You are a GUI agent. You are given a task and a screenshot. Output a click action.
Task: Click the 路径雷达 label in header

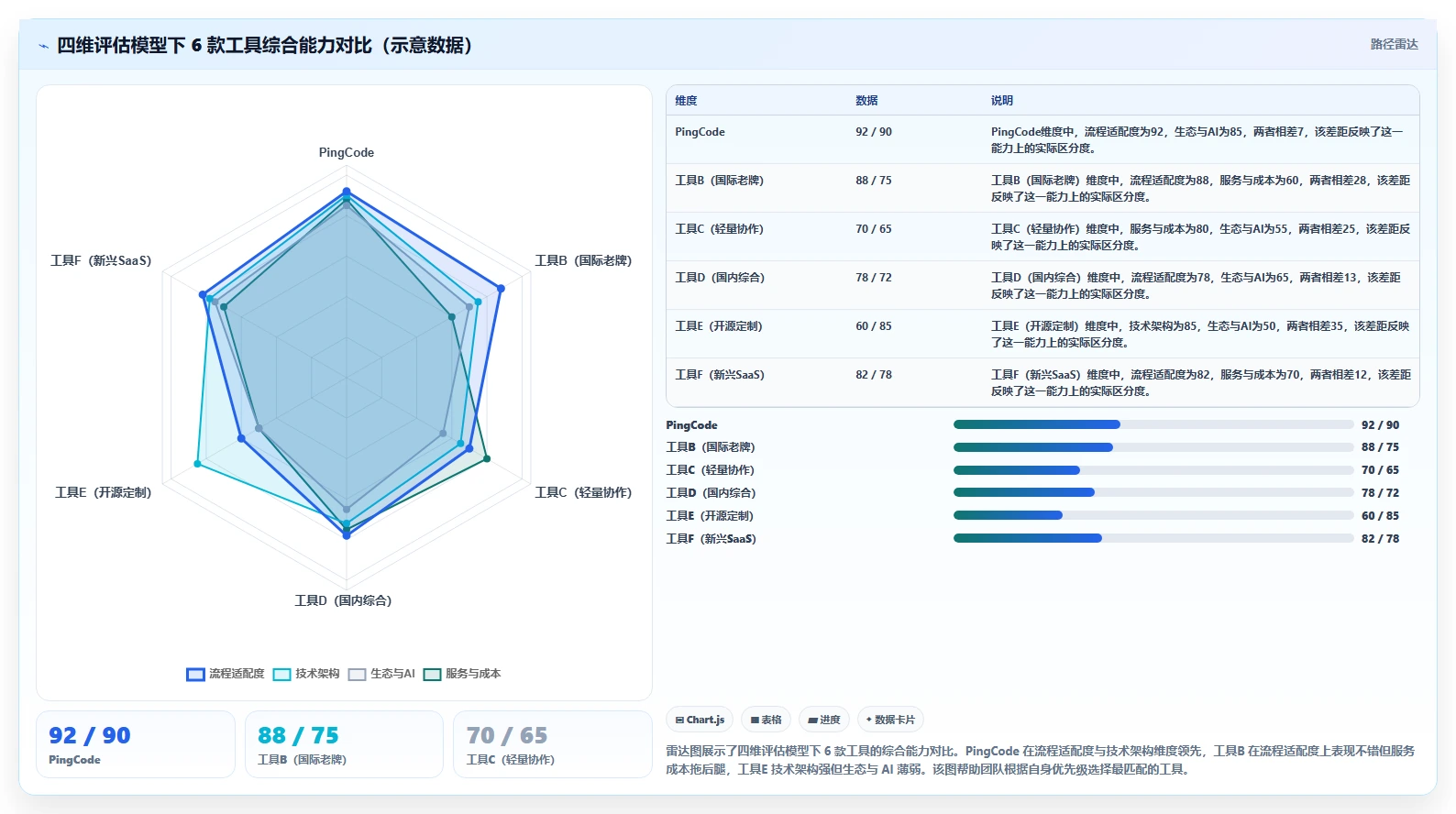[1394, 44]
